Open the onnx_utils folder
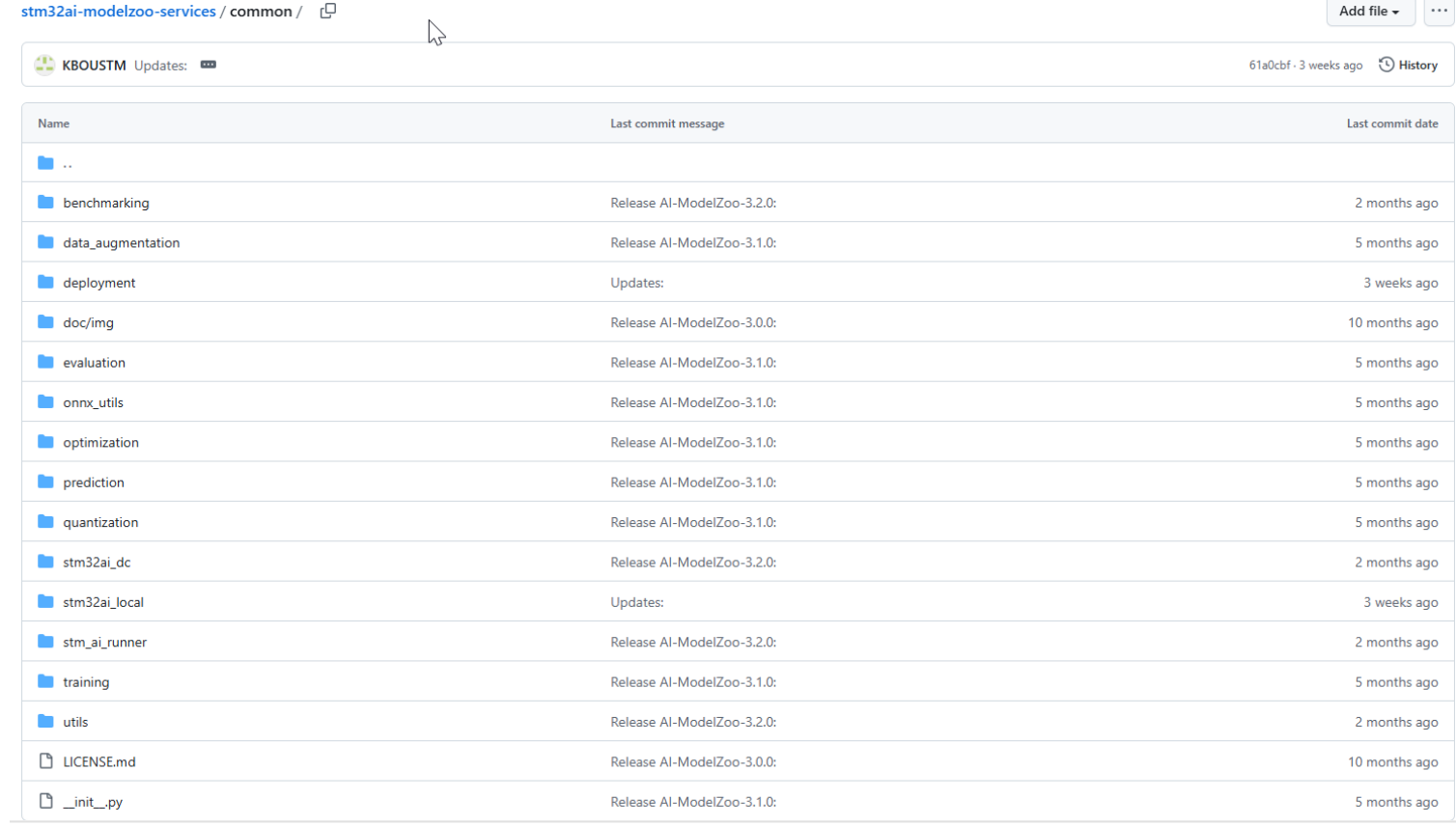 93,402
